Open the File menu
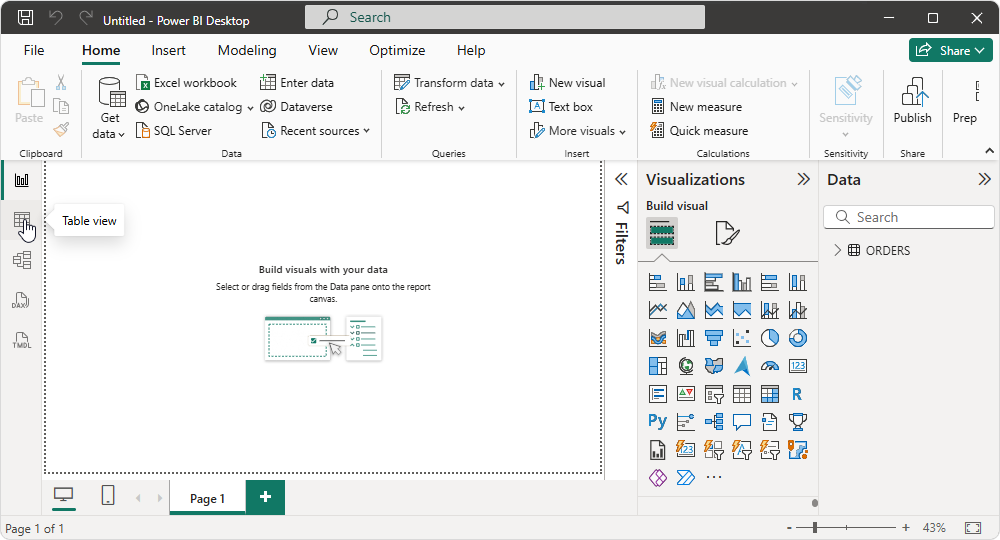Image resolution: width=1000 pixels, height=540 pixels. tap(34, 50)
